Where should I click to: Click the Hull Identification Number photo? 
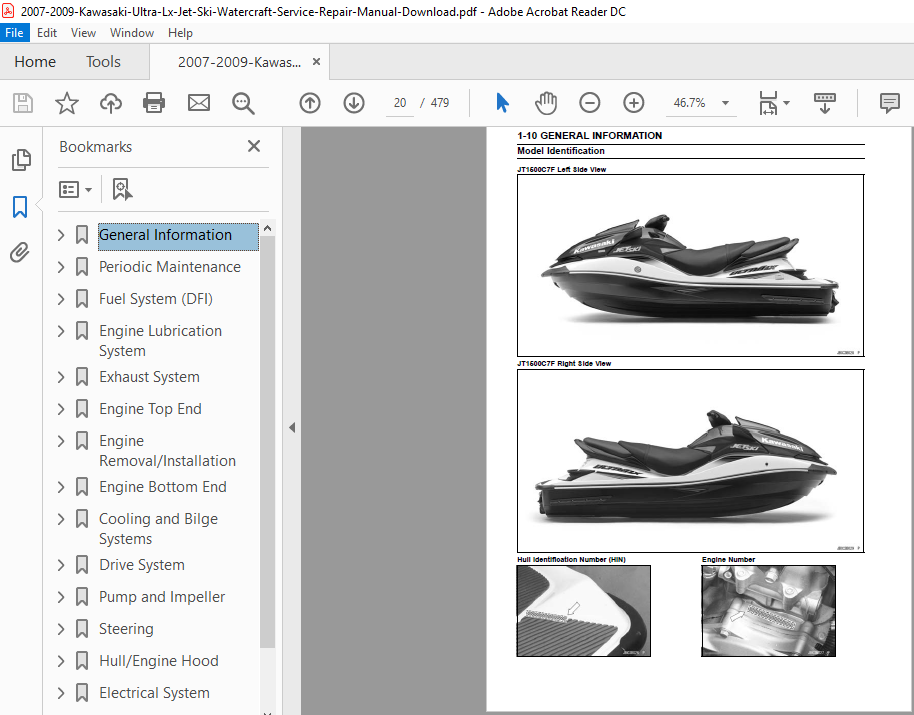pos(583,611)
